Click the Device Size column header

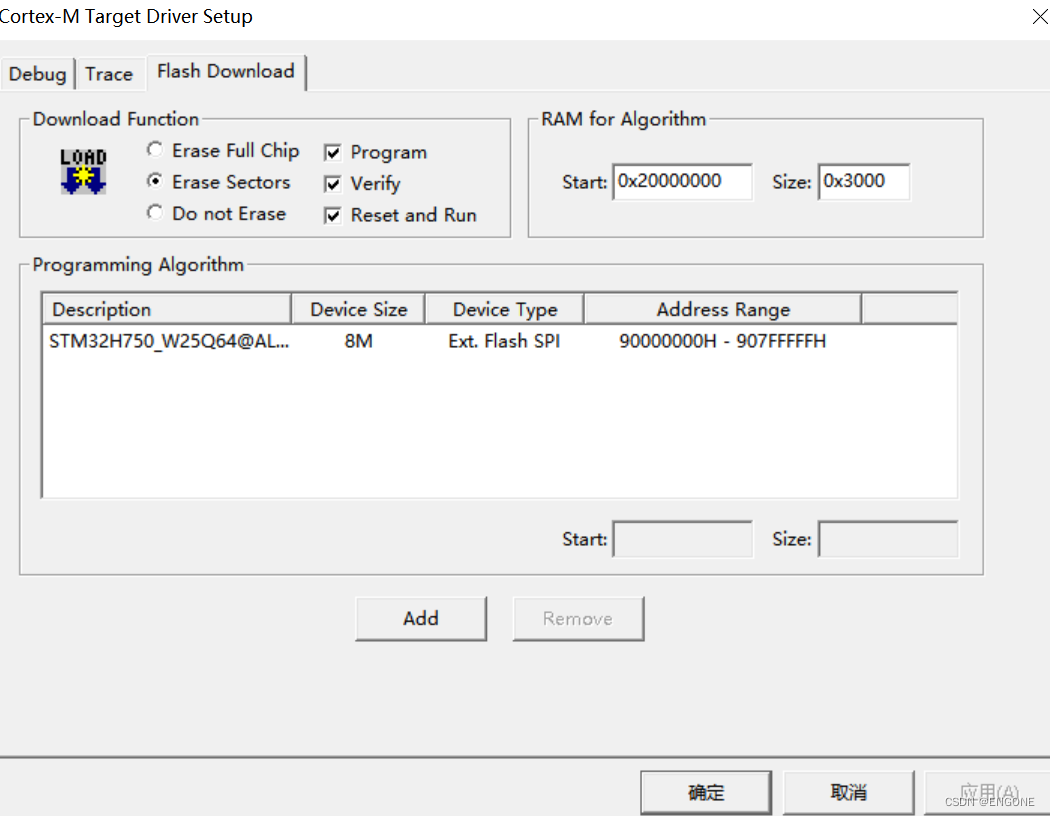[359, 309]
